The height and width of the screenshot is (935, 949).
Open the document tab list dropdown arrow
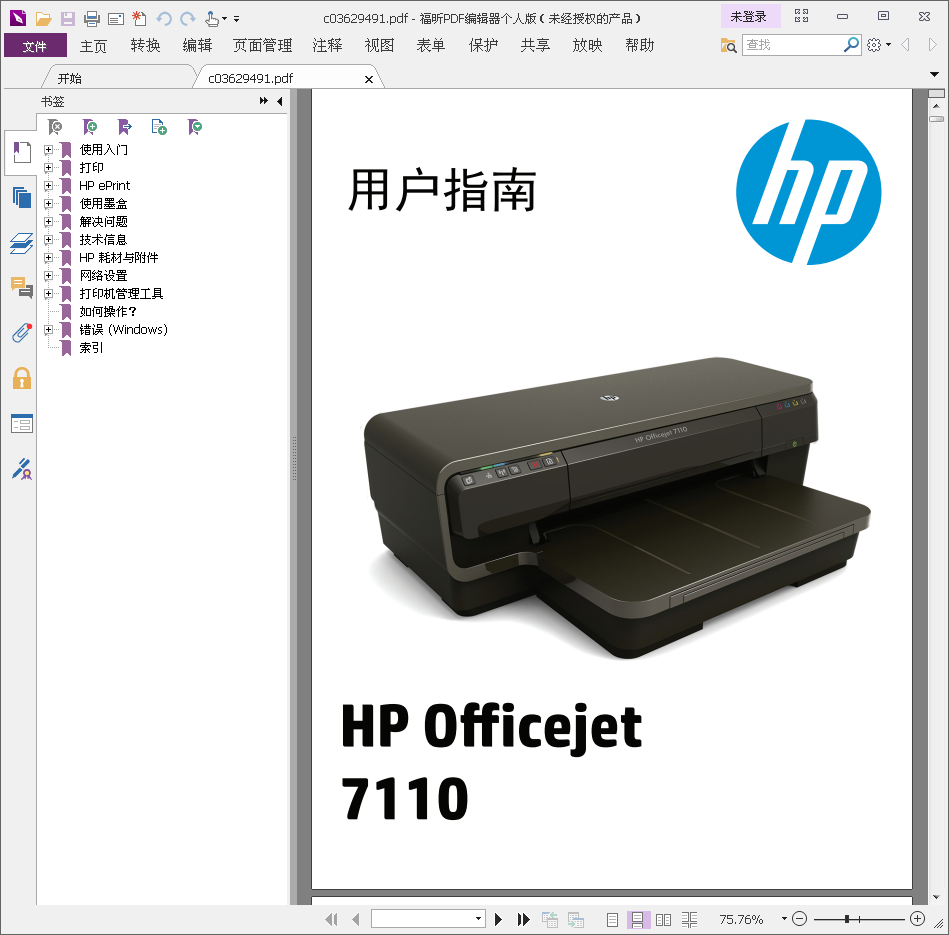coord(934,74)
